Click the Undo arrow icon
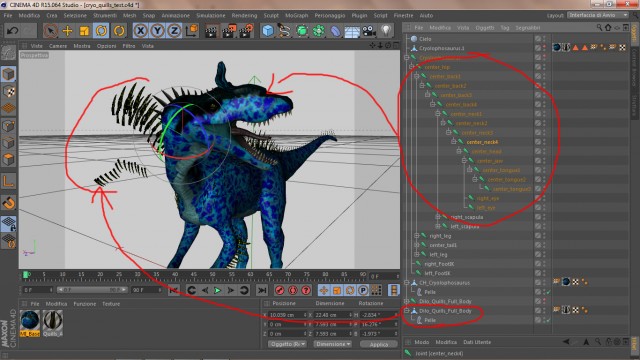 (13, 31)
